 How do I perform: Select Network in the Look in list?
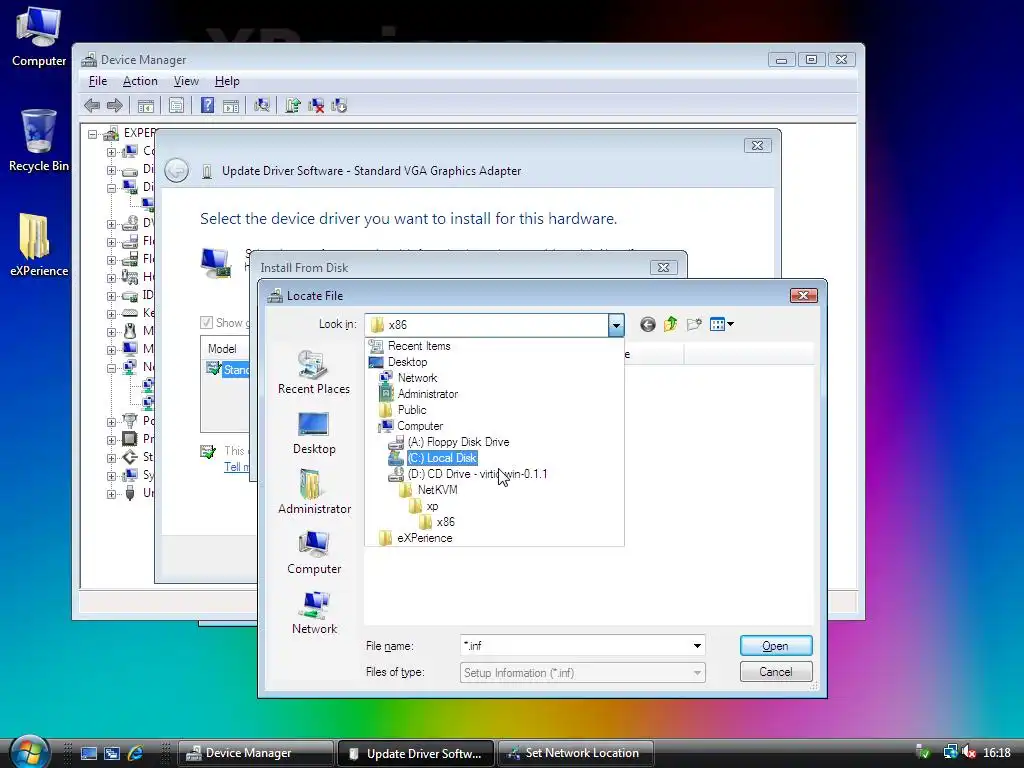pyautogui.click(x=417, y=378)
